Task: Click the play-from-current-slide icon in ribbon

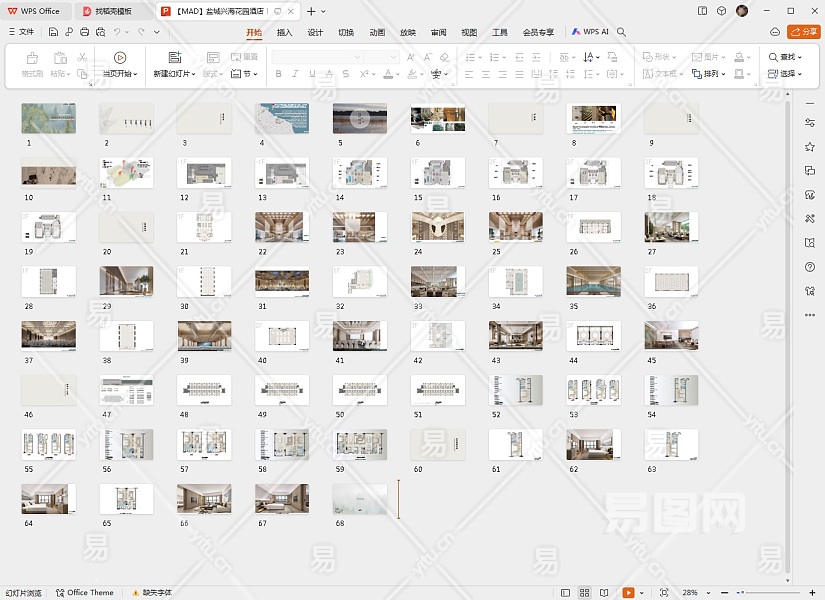Action: [120, 58]
